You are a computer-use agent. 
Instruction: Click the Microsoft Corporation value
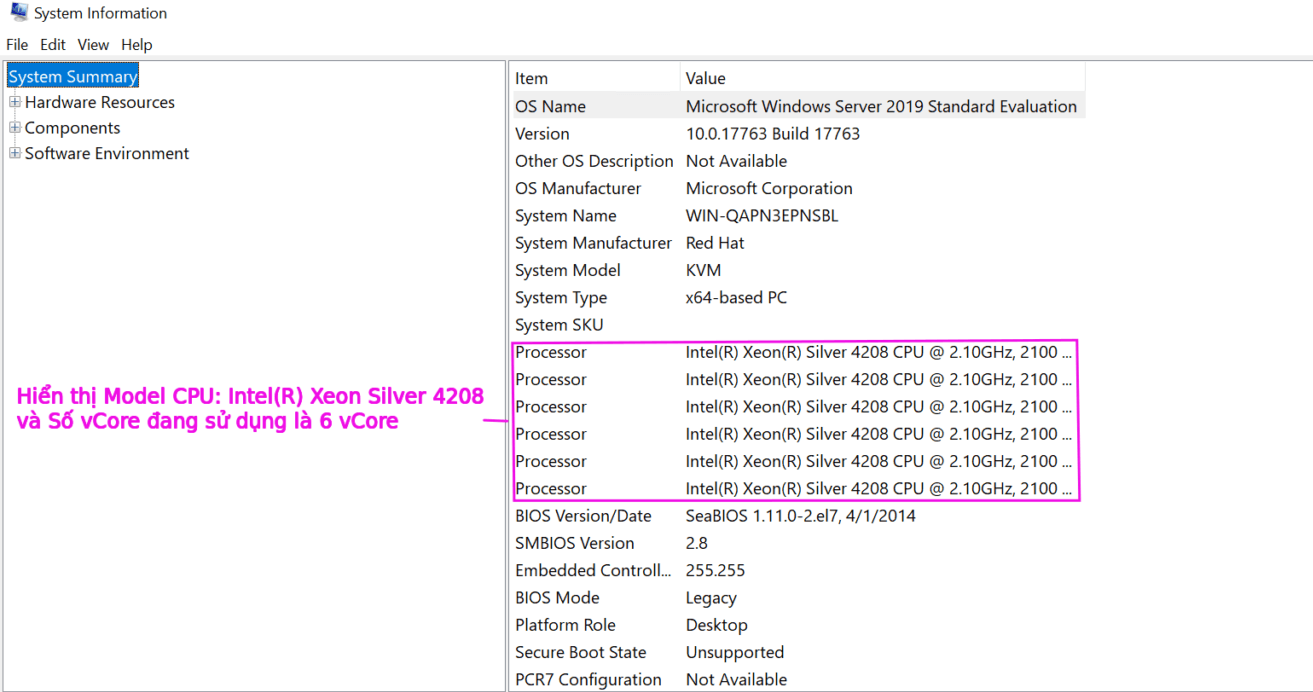point(769,188)
